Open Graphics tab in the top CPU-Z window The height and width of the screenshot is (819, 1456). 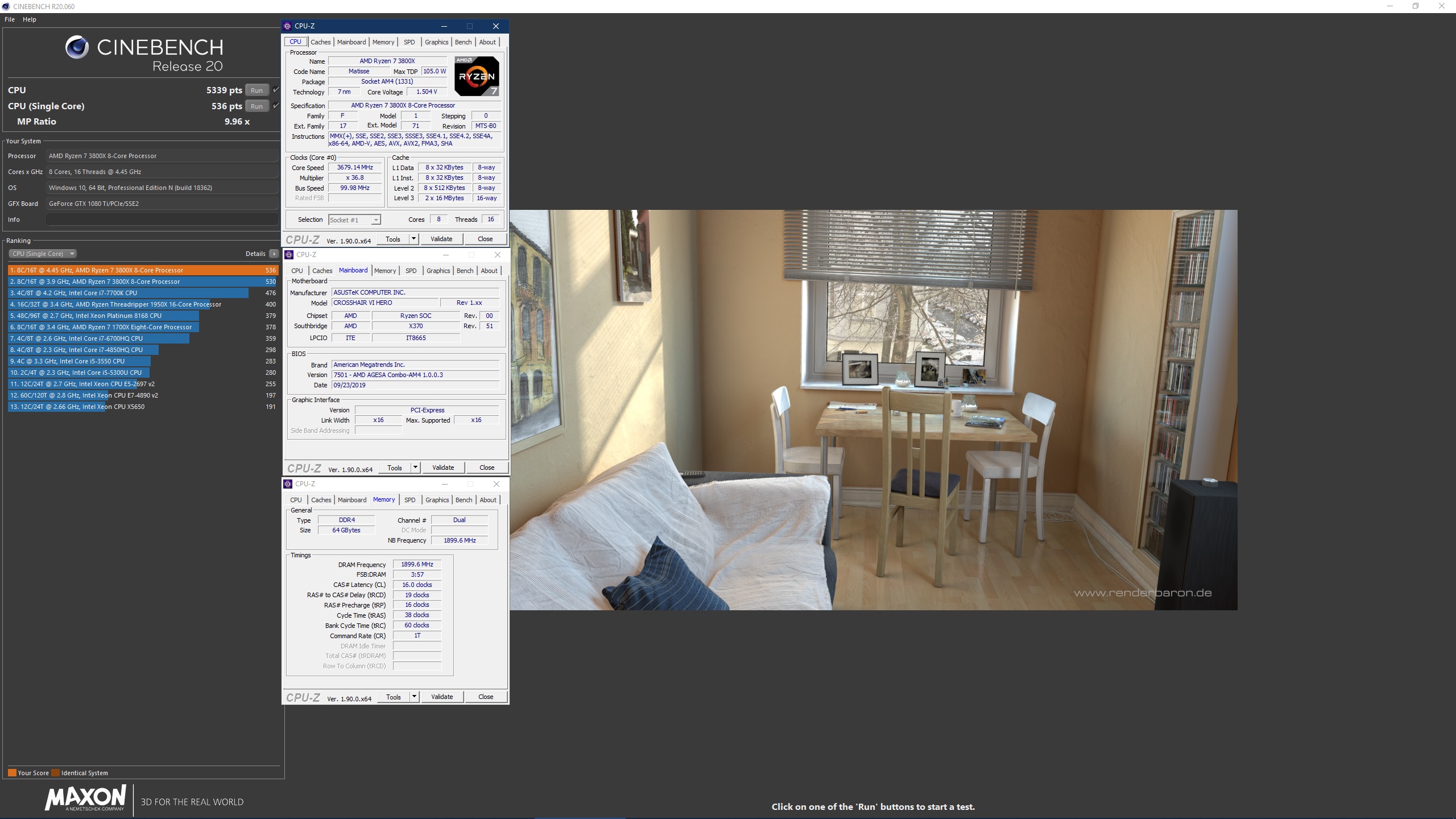point(437,42)
